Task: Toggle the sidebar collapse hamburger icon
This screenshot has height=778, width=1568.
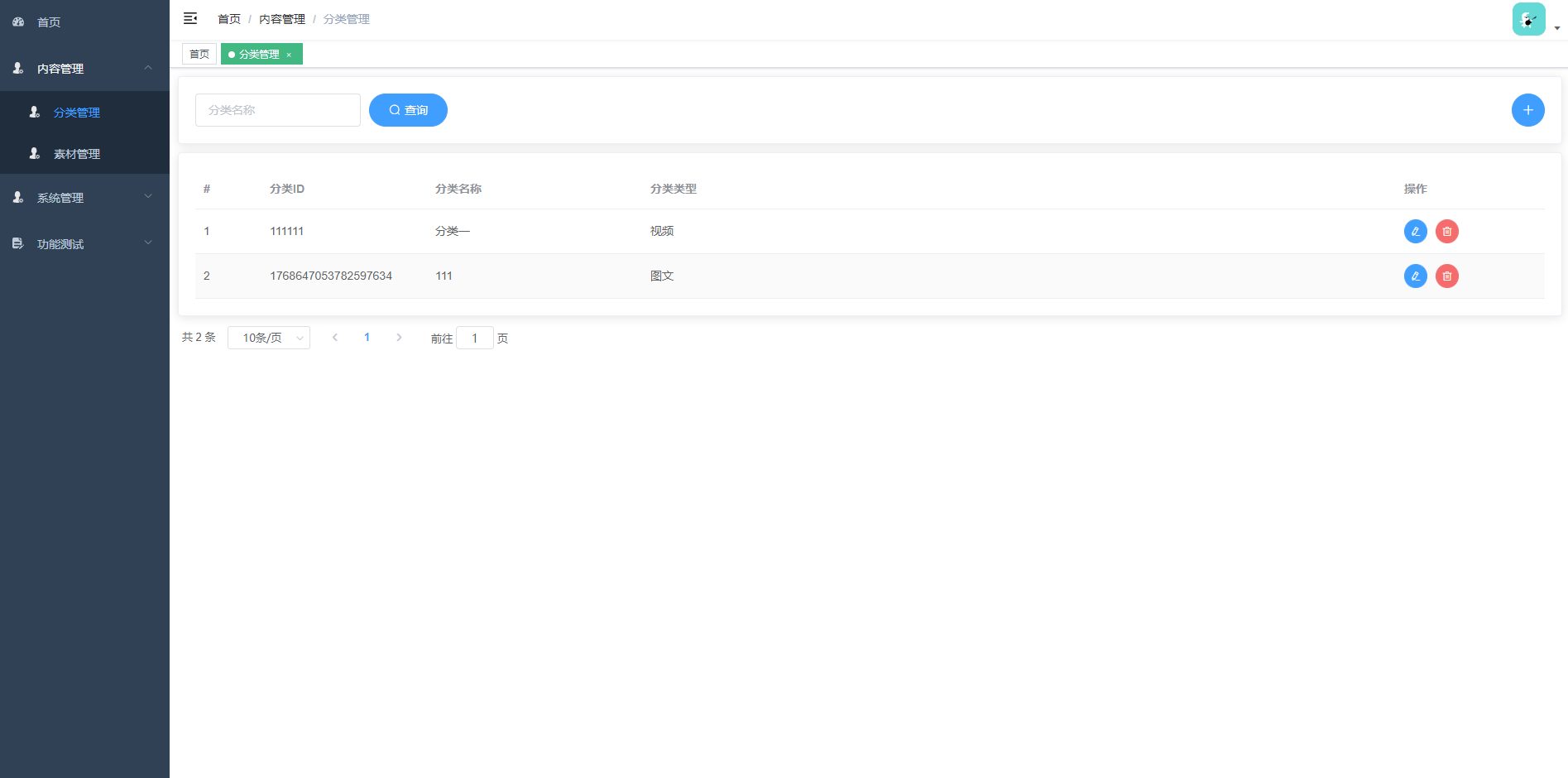Action: point(190,18)
